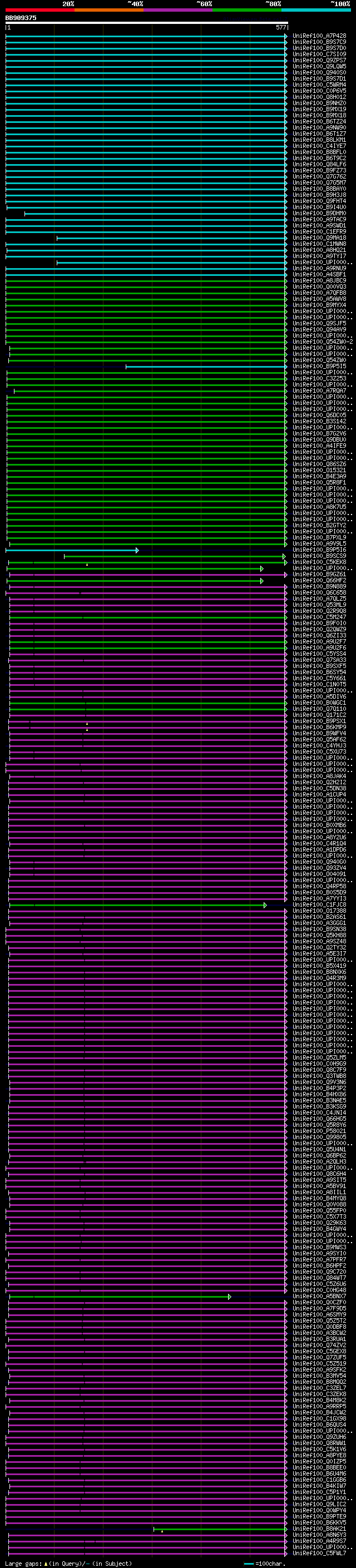Open hit UniRef100_C5WRM4
This screenshot has height=1568, width=356.
[x=319, y=85]
